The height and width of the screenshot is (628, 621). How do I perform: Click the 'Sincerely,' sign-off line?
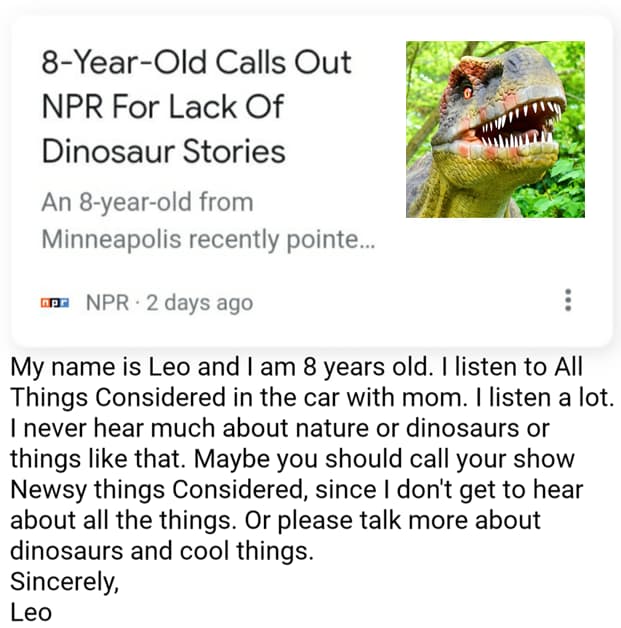(x=62, y=582)
